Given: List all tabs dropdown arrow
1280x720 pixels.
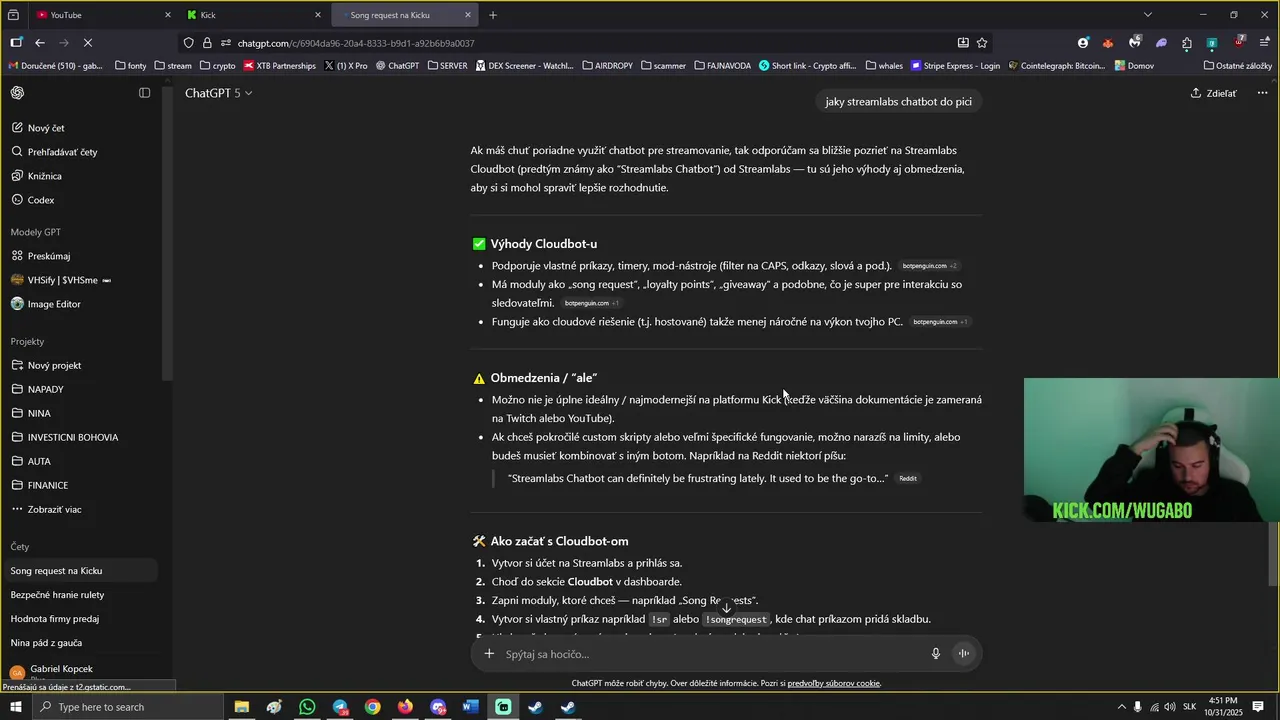Looking at the screenshot, I should (x=1148, y=15).
